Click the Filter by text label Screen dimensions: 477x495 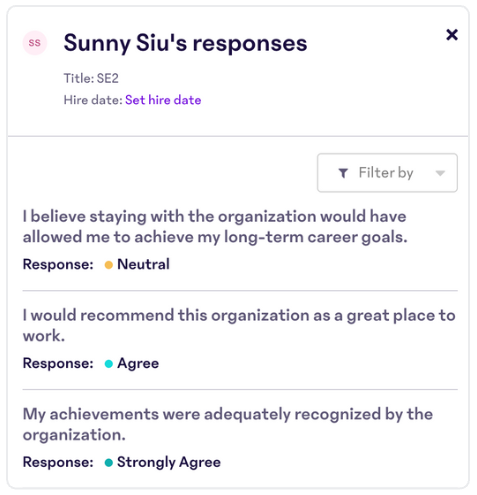click(x=386, y=173)
